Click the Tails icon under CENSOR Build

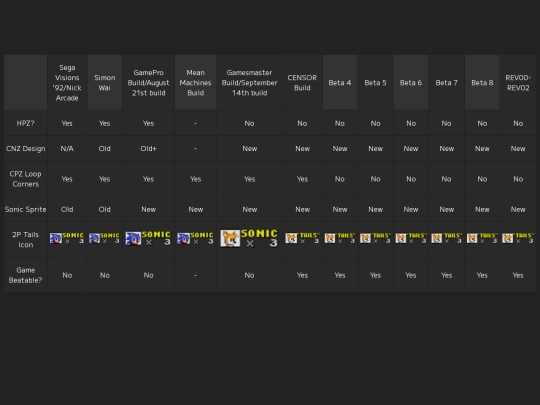coord(302,238)
